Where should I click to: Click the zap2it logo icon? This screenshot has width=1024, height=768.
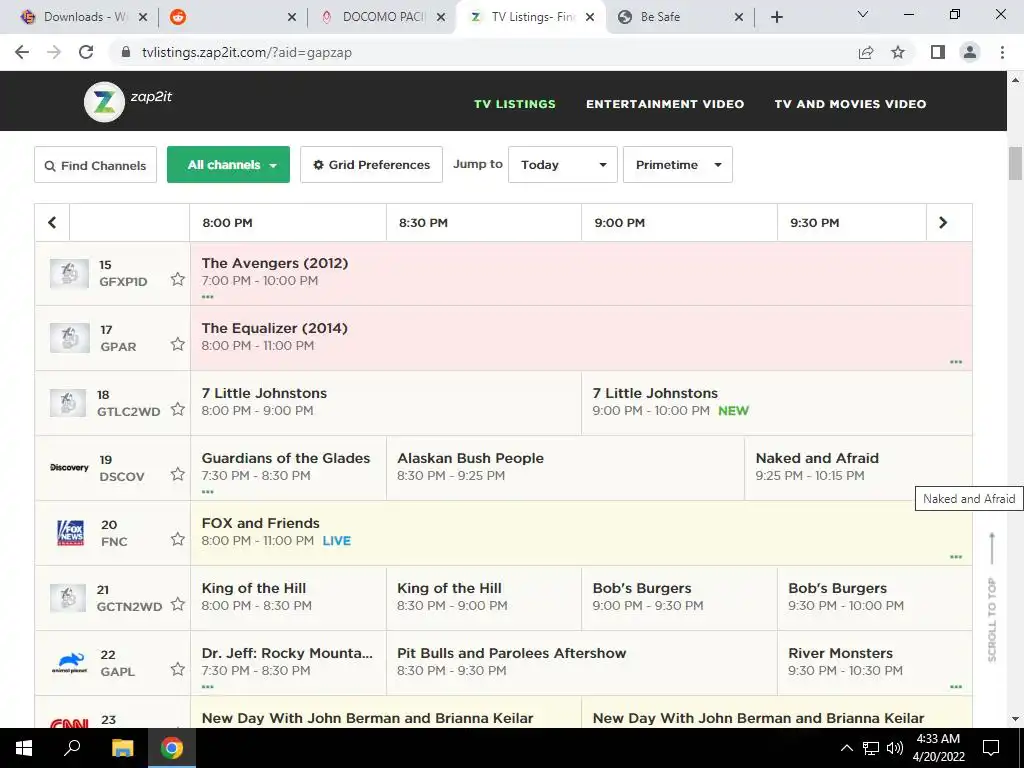coord(104,102)
